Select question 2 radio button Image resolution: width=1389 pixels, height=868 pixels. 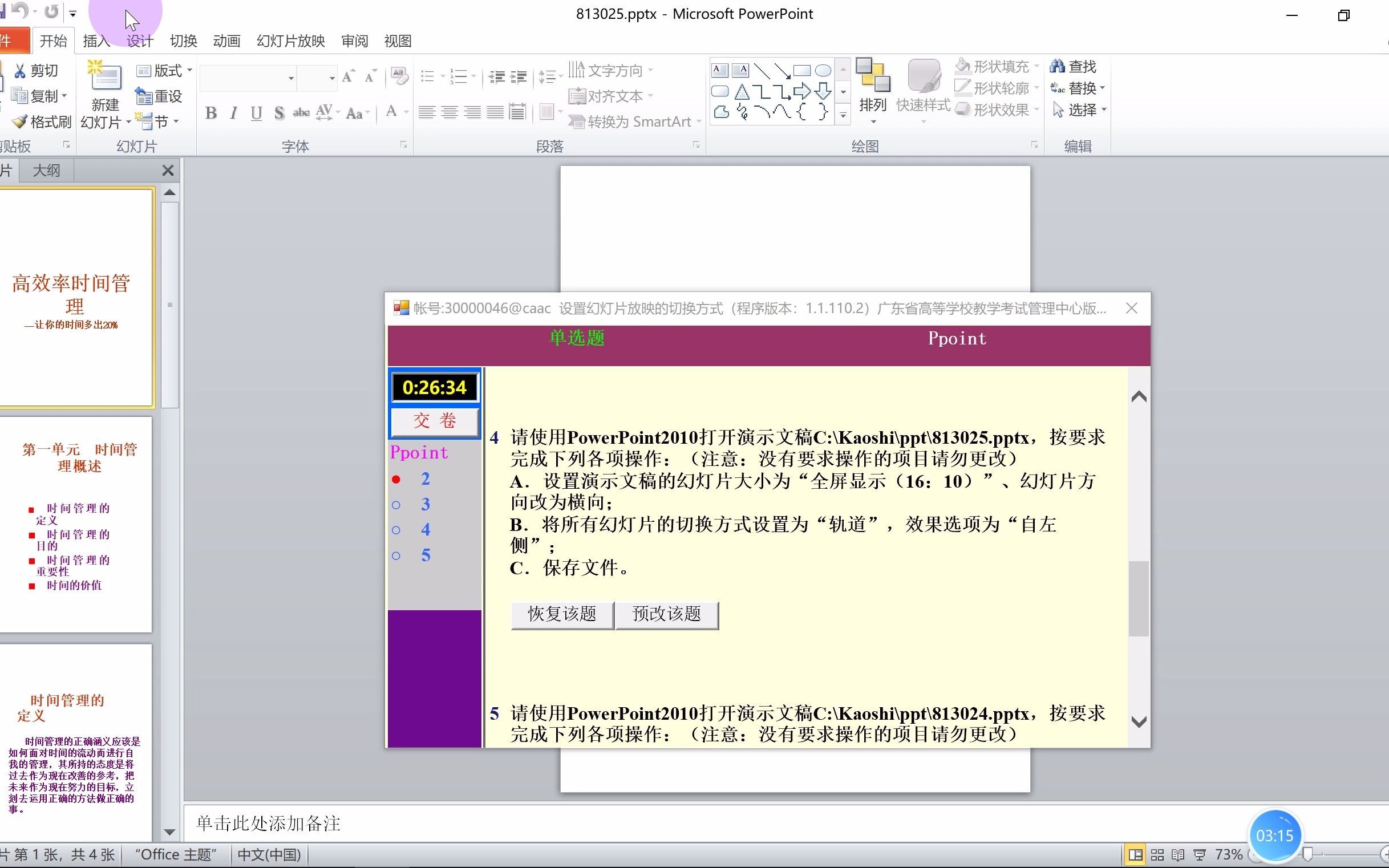pos(396,480)
